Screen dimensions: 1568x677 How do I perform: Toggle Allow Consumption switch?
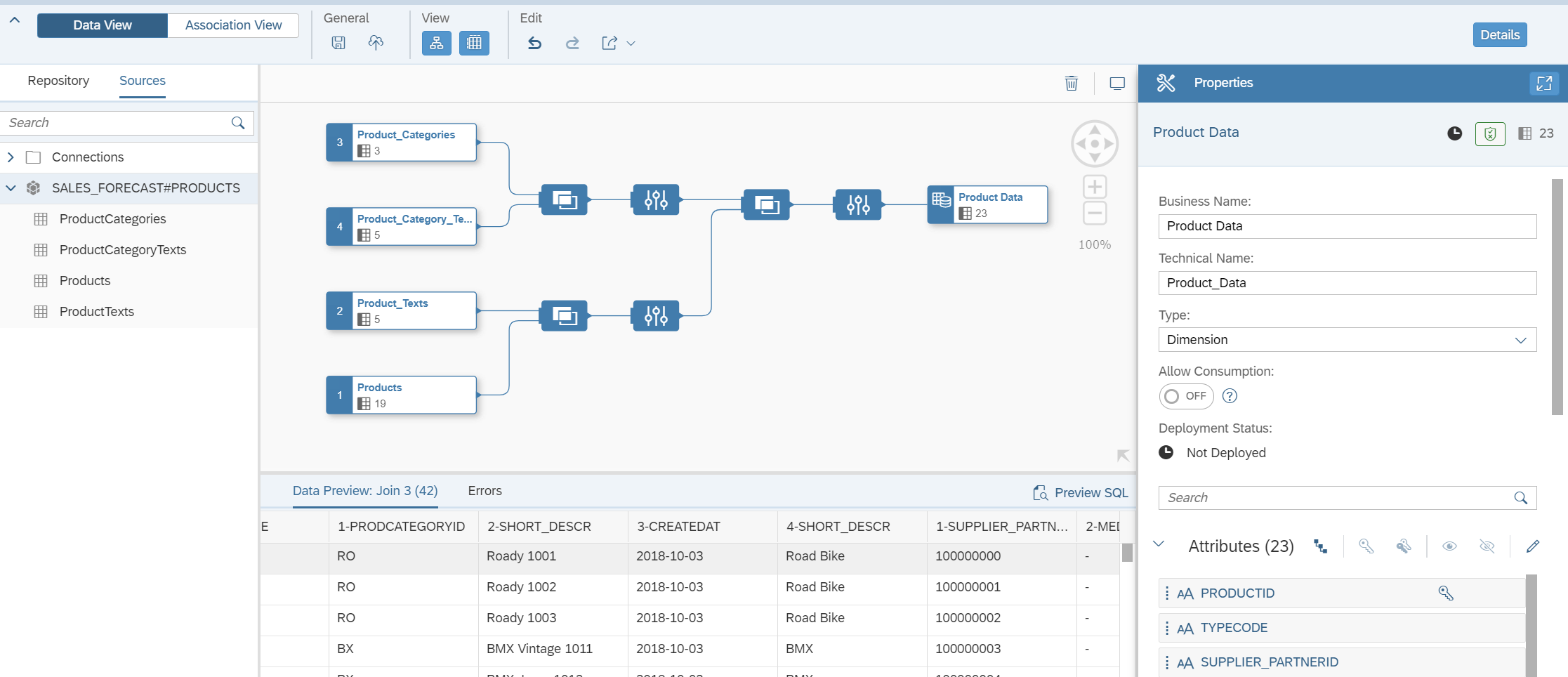(1185, 396)
